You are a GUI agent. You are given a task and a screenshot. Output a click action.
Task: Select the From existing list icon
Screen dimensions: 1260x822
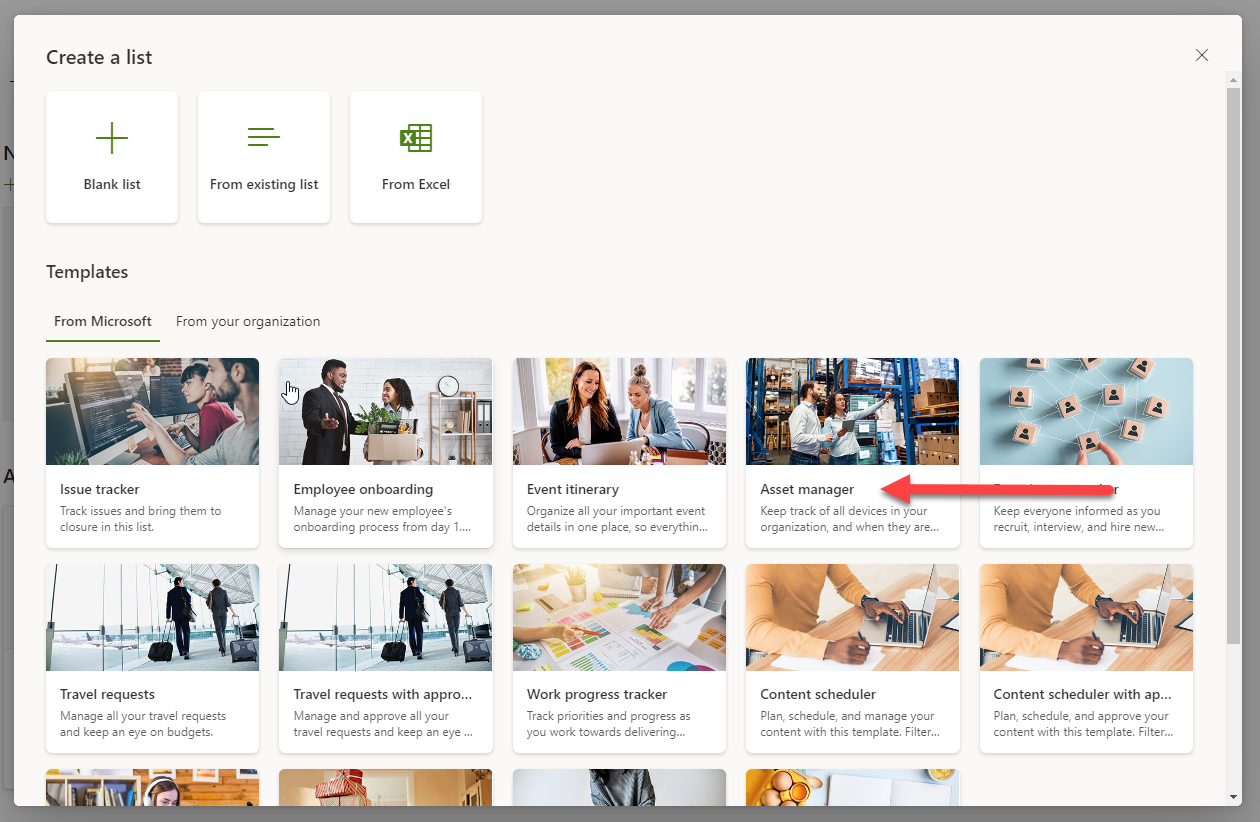(x=263, y=138)
